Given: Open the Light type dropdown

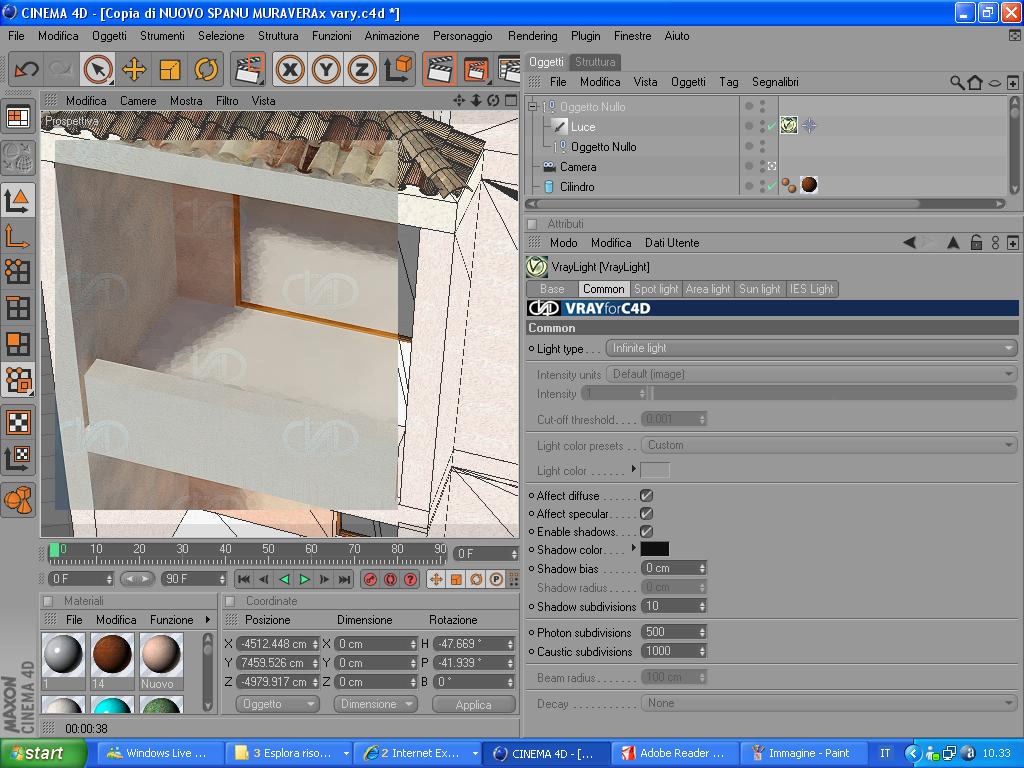Looking at the screenshot, I should click(811, 348).
